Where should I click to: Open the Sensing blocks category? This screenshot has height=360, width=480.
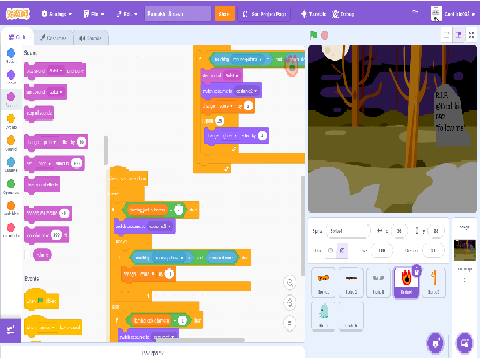tap(11, 164)
